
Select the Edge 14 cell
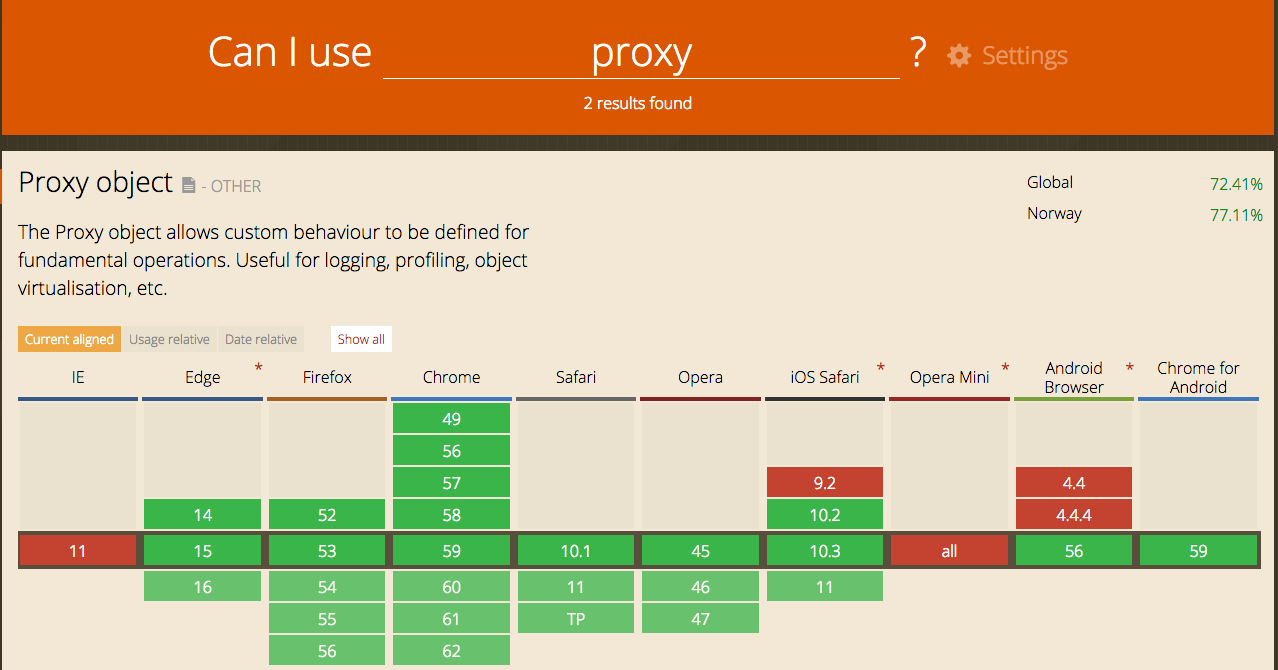[x=203, y=515]
